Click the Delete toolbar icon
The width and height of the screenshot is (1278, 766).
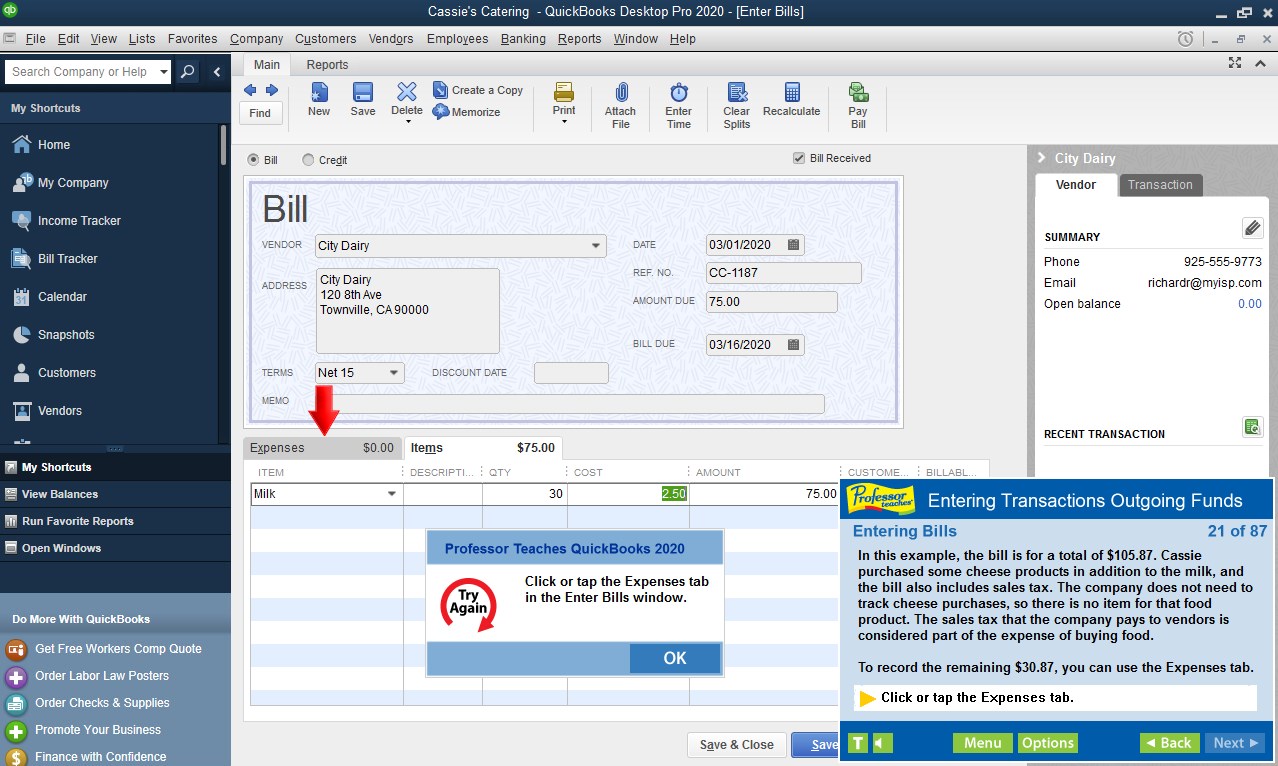[x=407, y=92]
